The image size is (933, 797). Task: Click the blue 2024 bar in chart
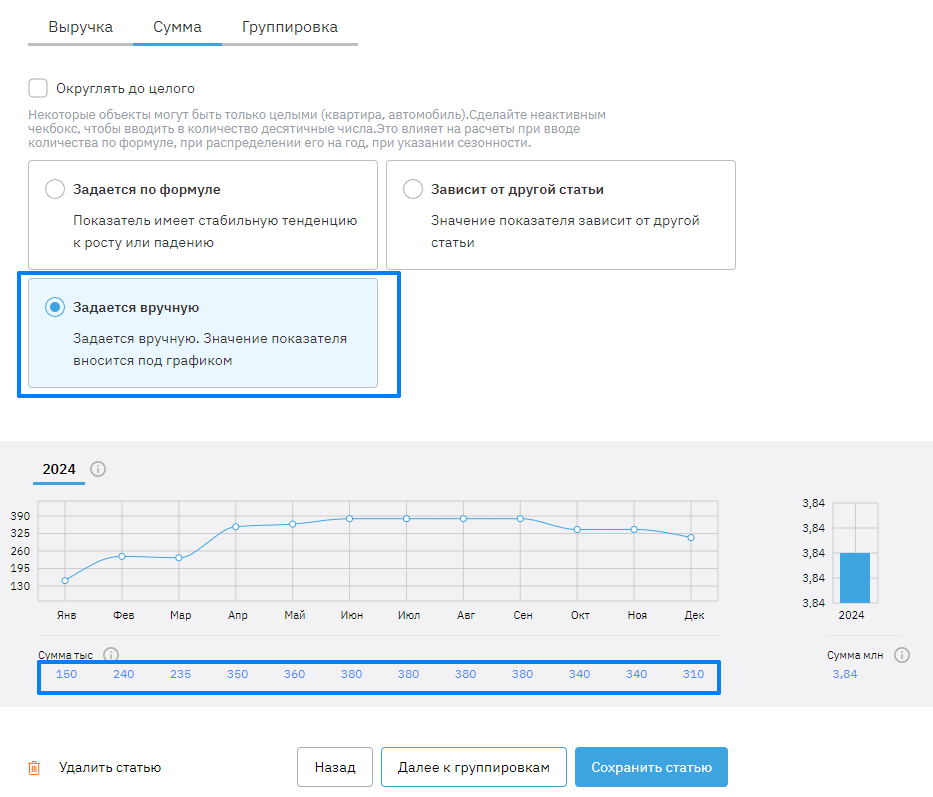point(855,578)
